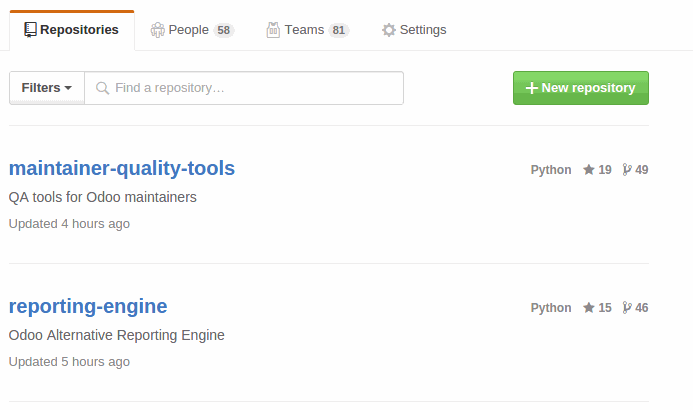Click the People count badge 58

224,30
